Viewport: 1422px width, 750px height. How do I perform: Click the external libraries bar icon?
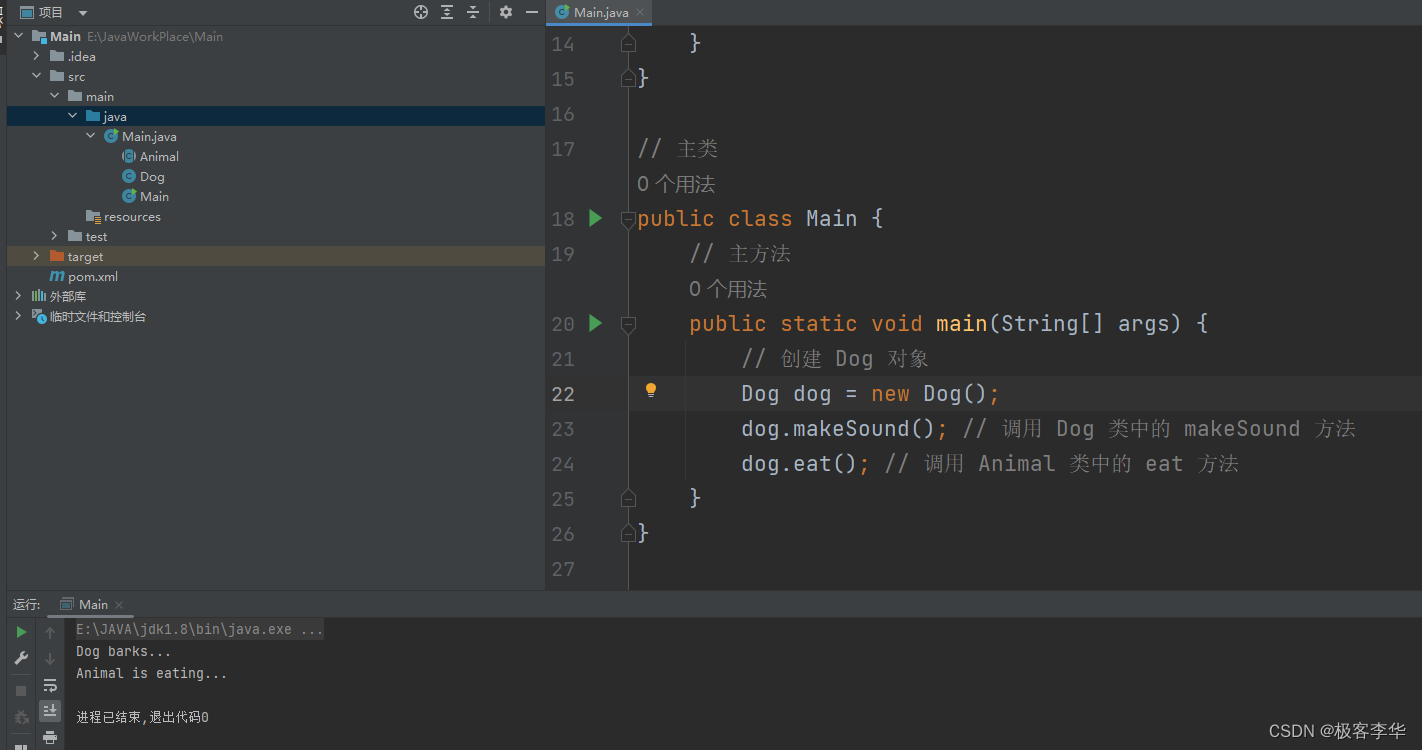(x=39, y=296)
